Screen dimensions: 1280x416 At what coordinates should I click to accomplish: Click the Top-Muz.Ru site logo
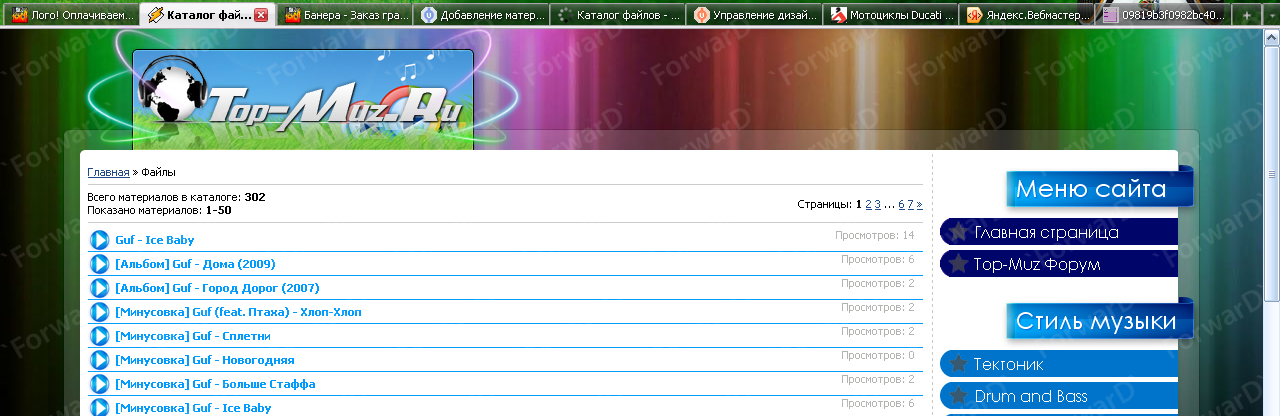tap(303, 100)
